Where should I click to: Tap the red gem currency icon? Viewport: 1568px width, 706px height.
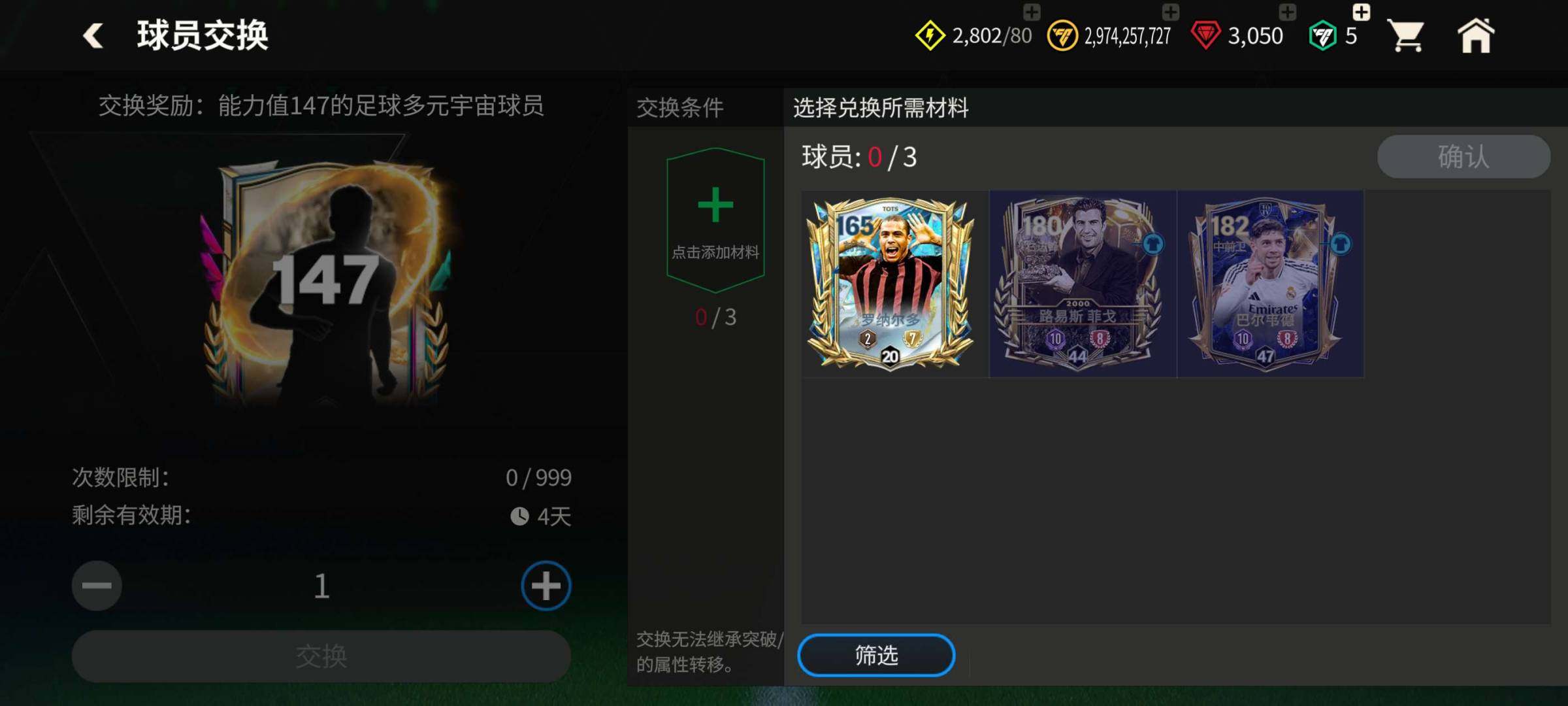1205,35
